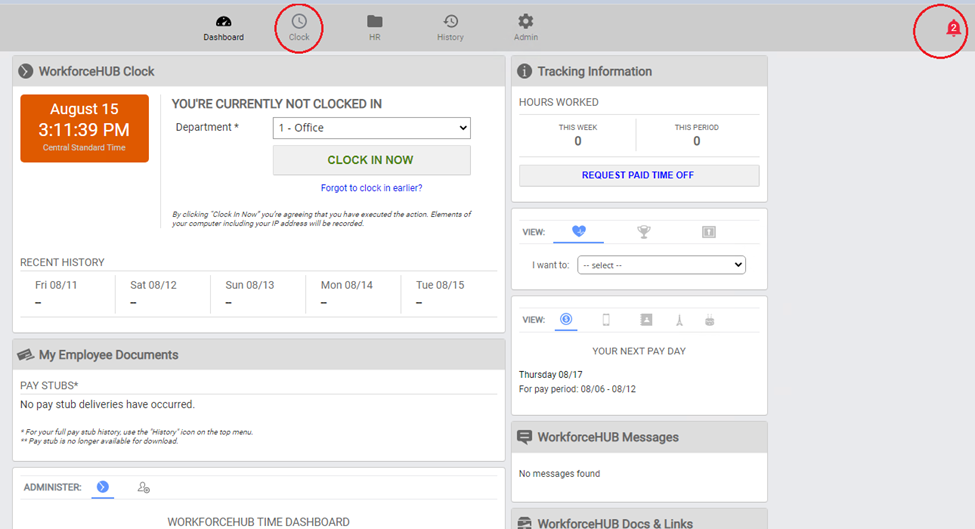Image resolution: width=975 pixels, height=529 pixels.
Task: Click the PAY STUBS heading
Action: pyautogui.click(x=49, y=385)
